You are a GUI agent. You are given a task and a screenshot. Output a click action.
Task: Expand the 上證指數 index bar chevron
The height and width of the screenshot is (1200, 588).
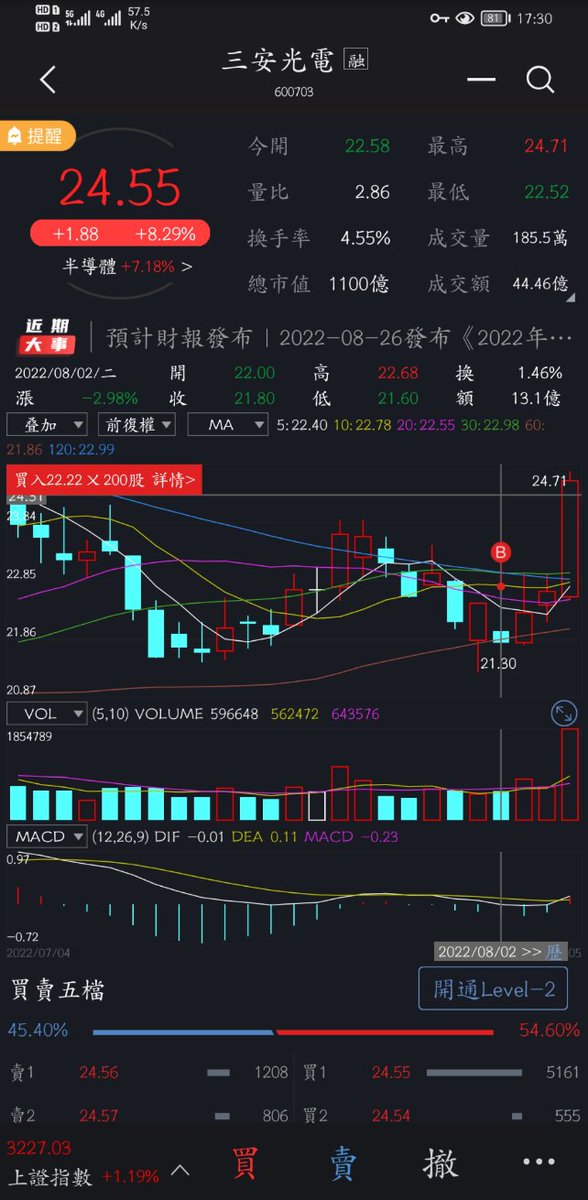pos(180,1169)
